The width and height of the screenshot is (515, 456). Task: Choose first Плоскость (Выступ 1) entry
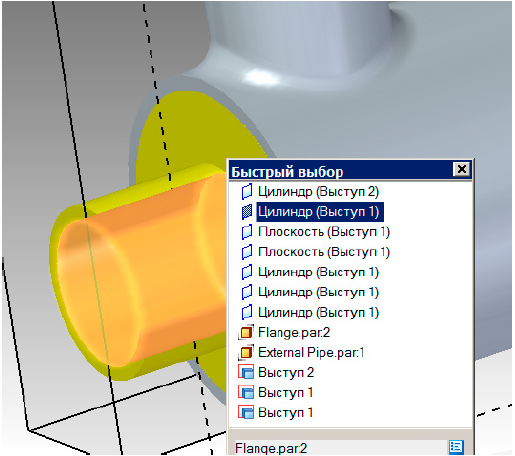click(324, 232)
